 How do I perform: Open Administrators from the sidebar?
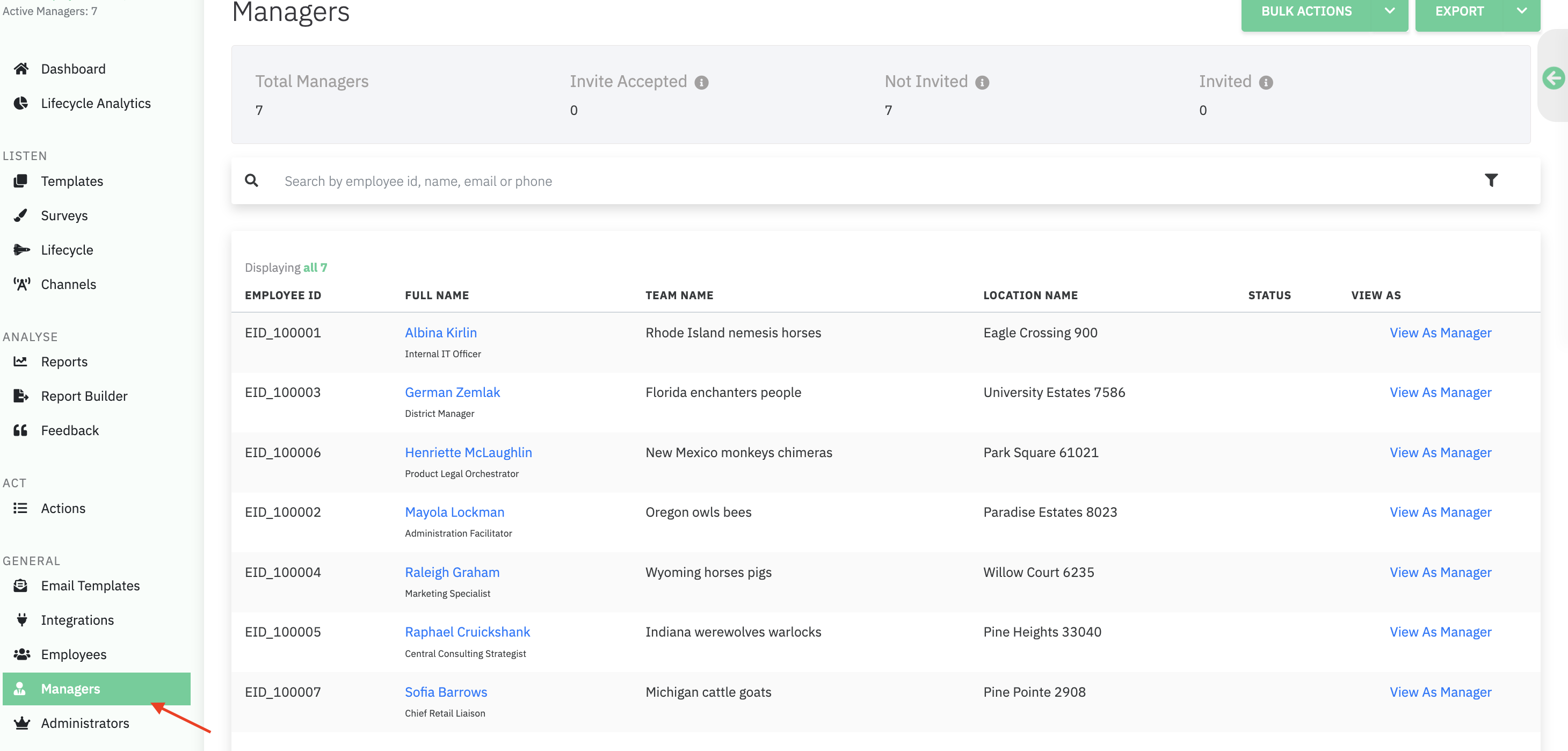[85, 723]
